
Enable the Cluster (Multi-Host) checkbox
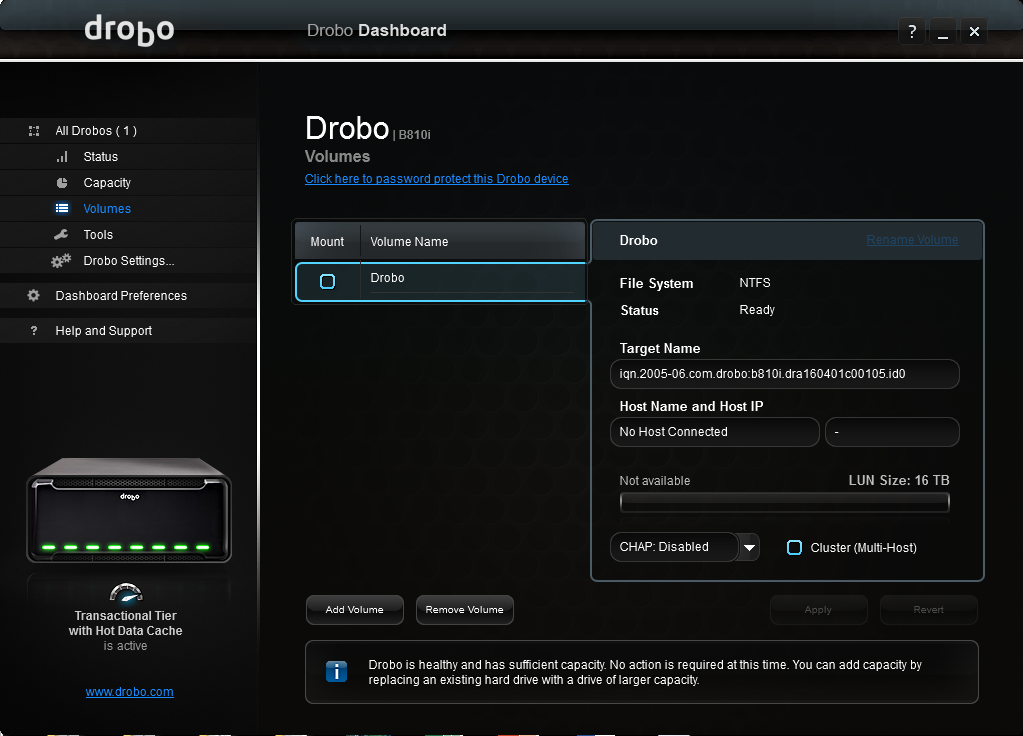[x=794, y=547]
